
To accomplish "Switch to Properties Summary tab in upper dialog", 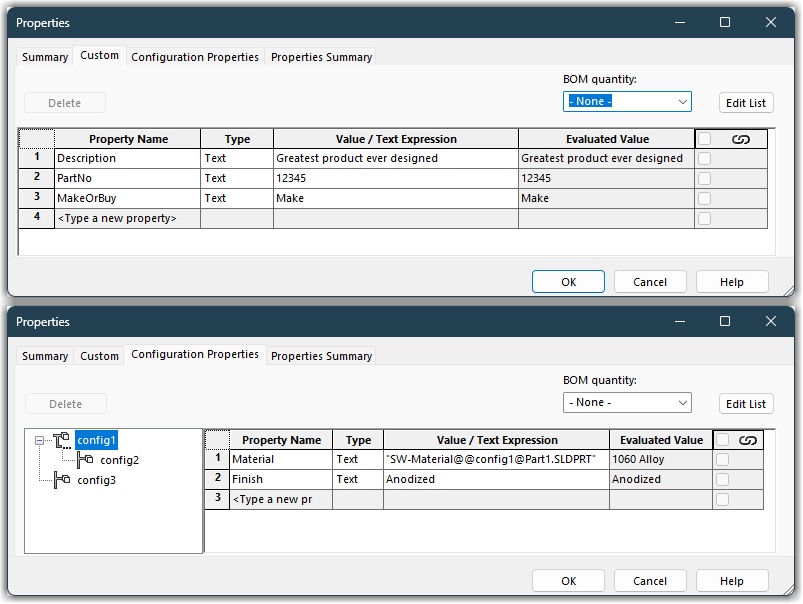I will coord(321,57).
